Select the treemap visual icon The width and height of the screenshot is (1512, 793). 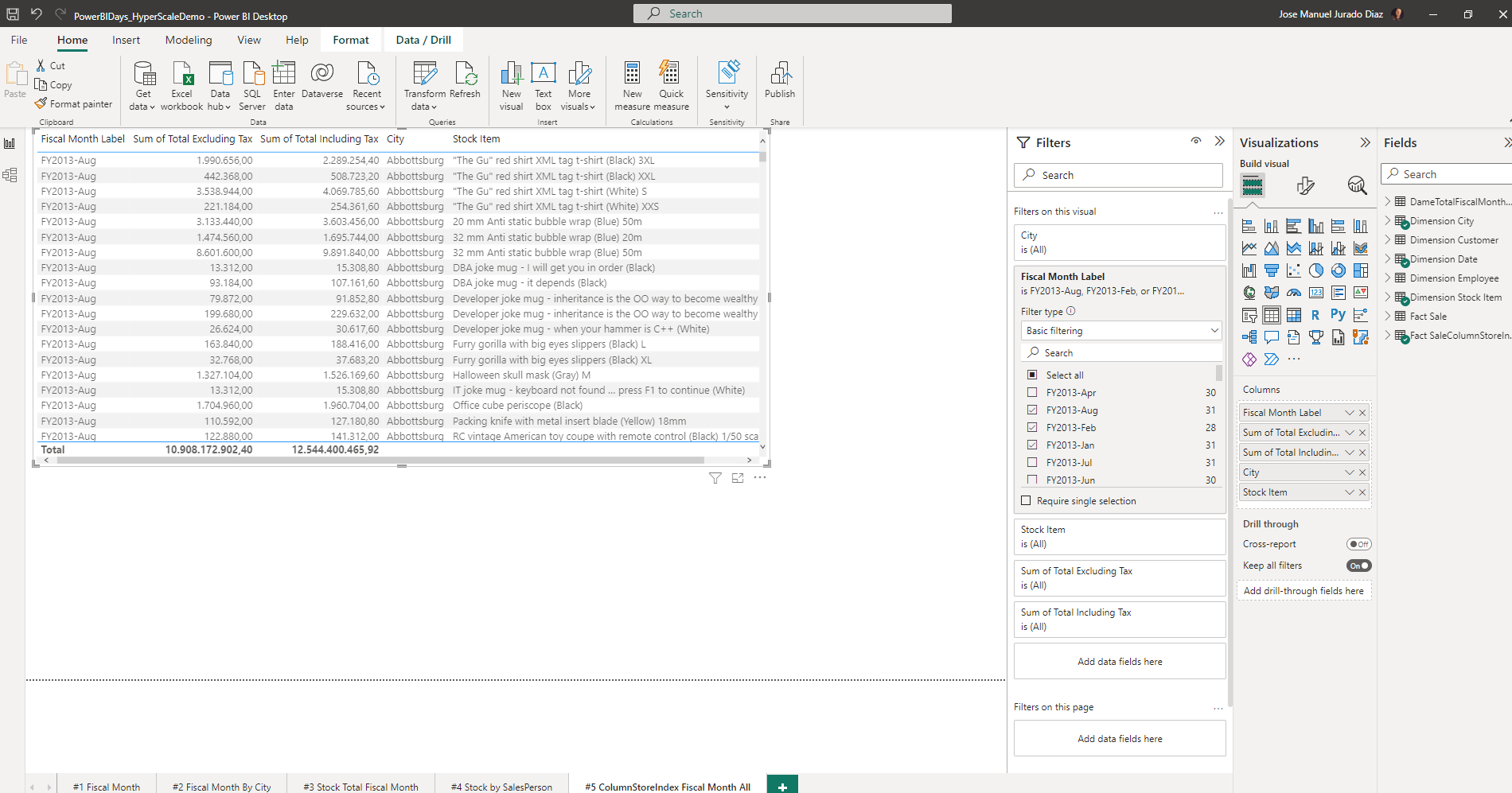click(1361, 270)
